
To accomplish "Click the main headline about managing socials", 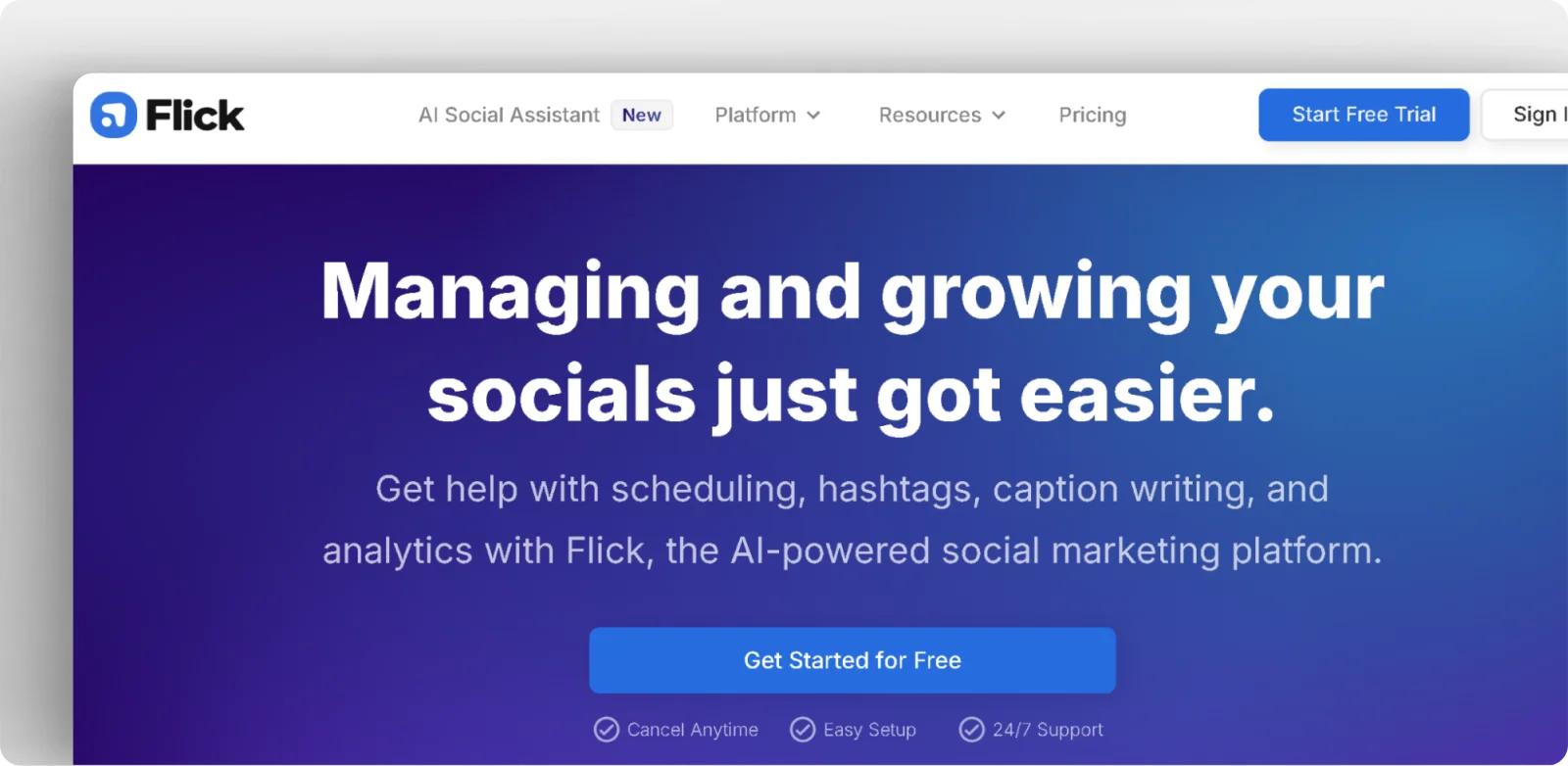I will [x=852, y=343].
